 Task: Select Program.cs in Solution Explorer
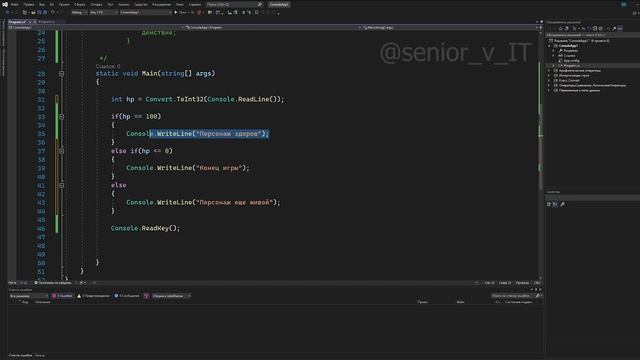(x=571, y=65)
